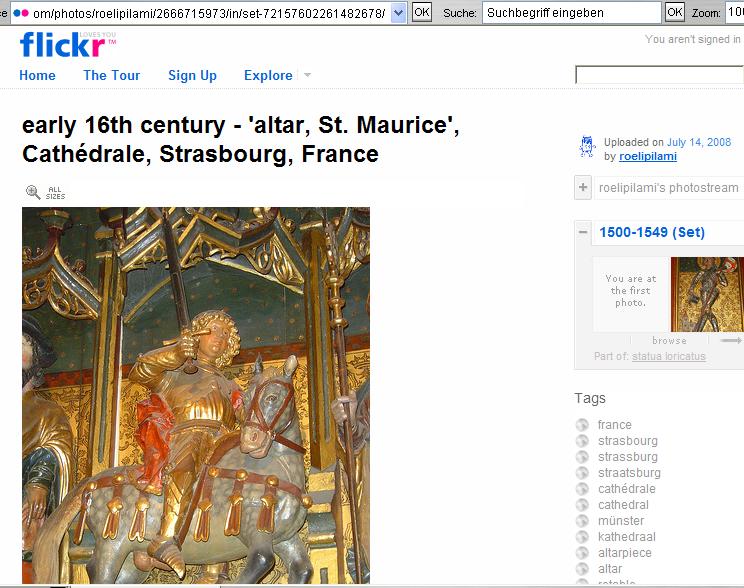Viewport: 744px width, 588px height.
Task: Click the Flickr search input field
Action: [659, 75]
